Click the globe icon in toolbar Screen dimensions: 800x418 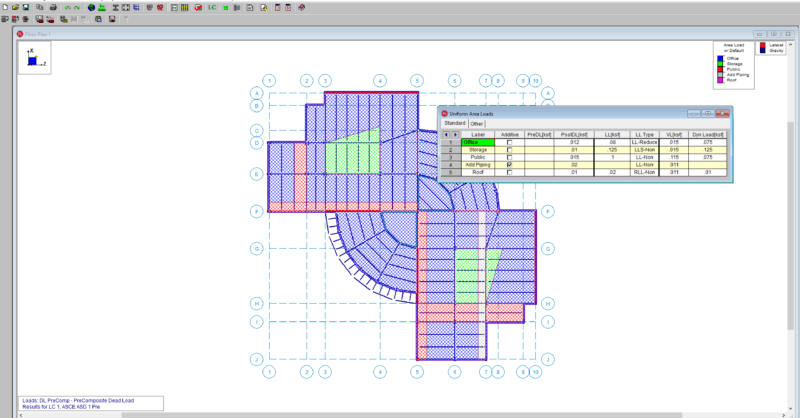click(x=91, y=7)
